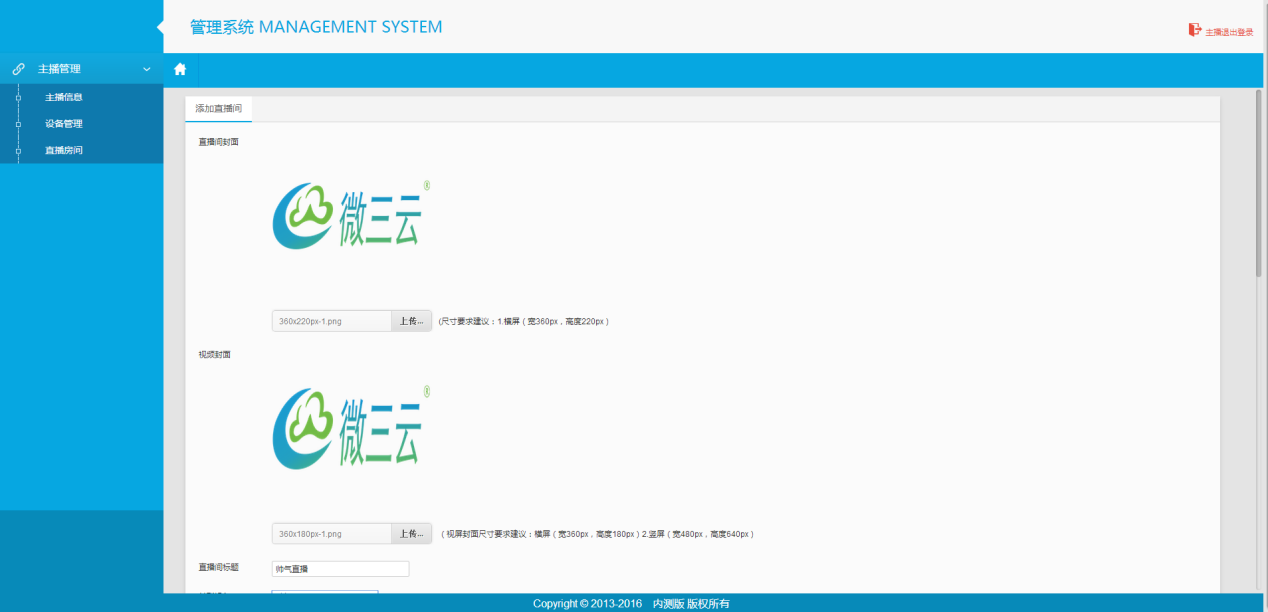Click the white sidebar collapse arrow

coord(159,27)
